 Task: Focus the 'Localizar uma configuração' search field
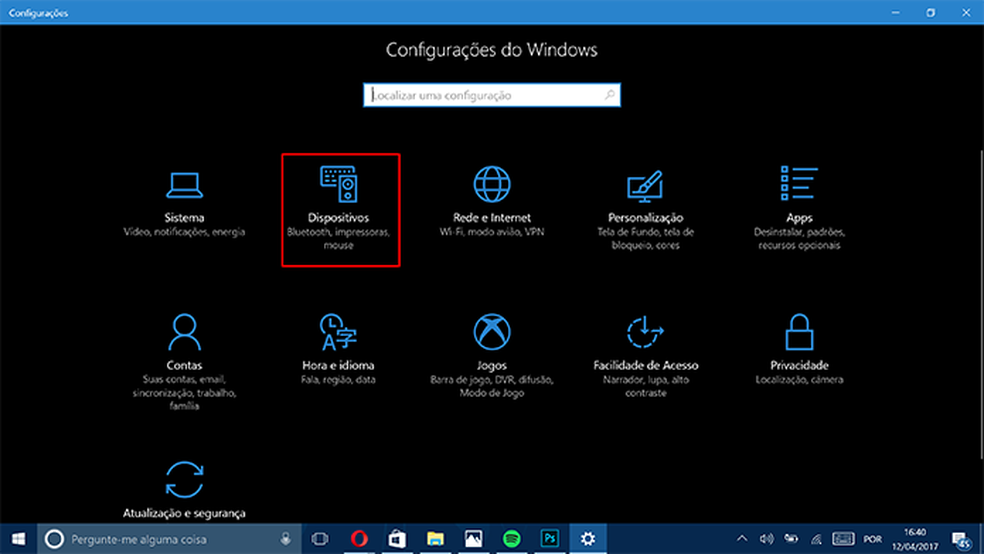click(x=492, y=95)
